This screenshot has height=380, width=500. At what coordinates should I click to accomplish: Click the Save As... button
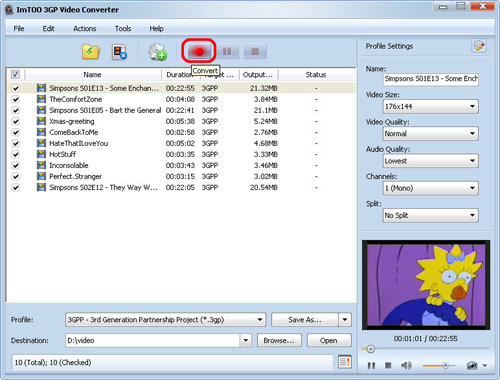[305, 320]
